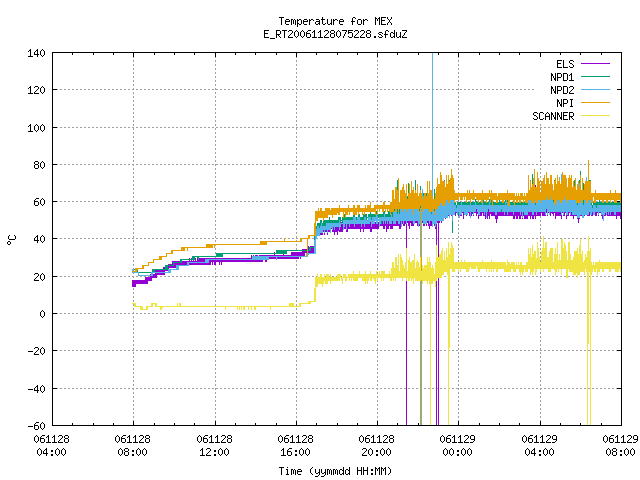The height and width of the screenshot is (480, 640).
Task: Click the y-axis value -40
Action: click(36, 389)
